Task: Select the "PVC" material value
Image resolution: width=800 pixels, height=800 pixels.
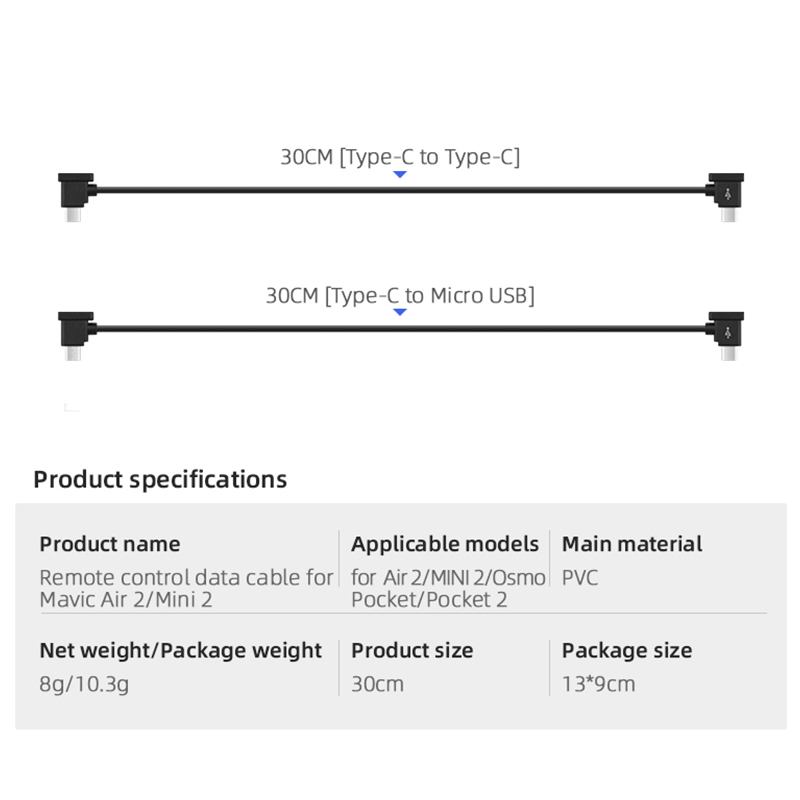Action: (x=580, y=577)
